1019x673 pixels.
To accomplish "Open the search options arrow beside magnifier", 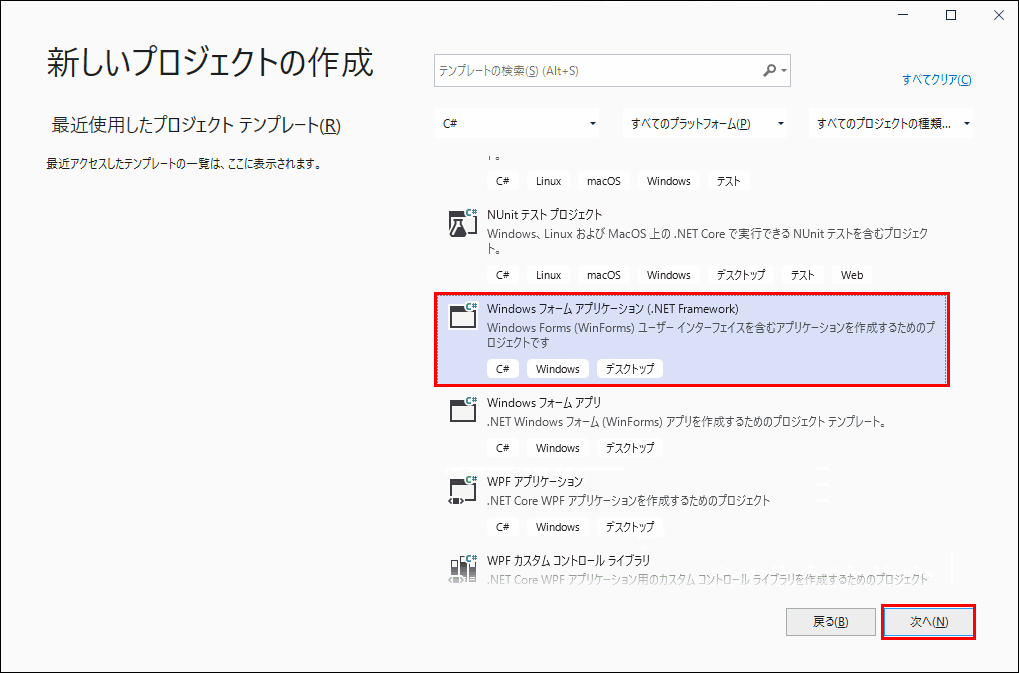I will click(784, 70).
